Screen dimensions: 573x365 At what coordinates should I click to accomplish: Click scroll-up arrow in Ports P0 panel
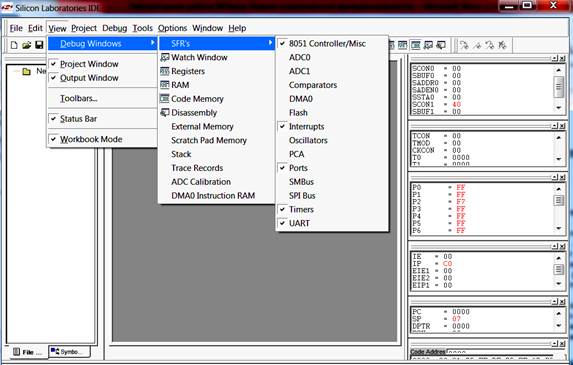(x=558, y=189)
